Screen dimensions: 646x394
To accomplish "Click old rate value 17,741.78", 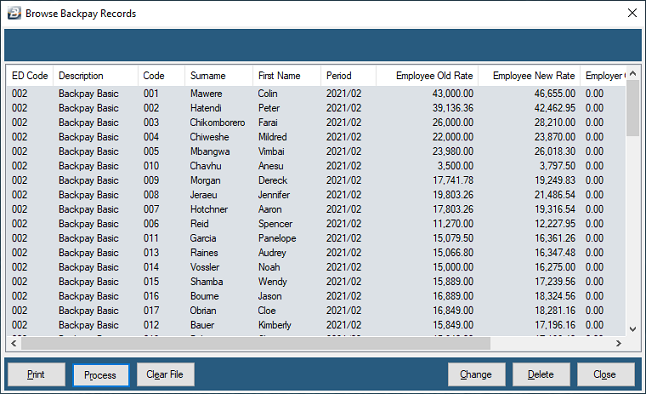I will (x=453, y=181).
